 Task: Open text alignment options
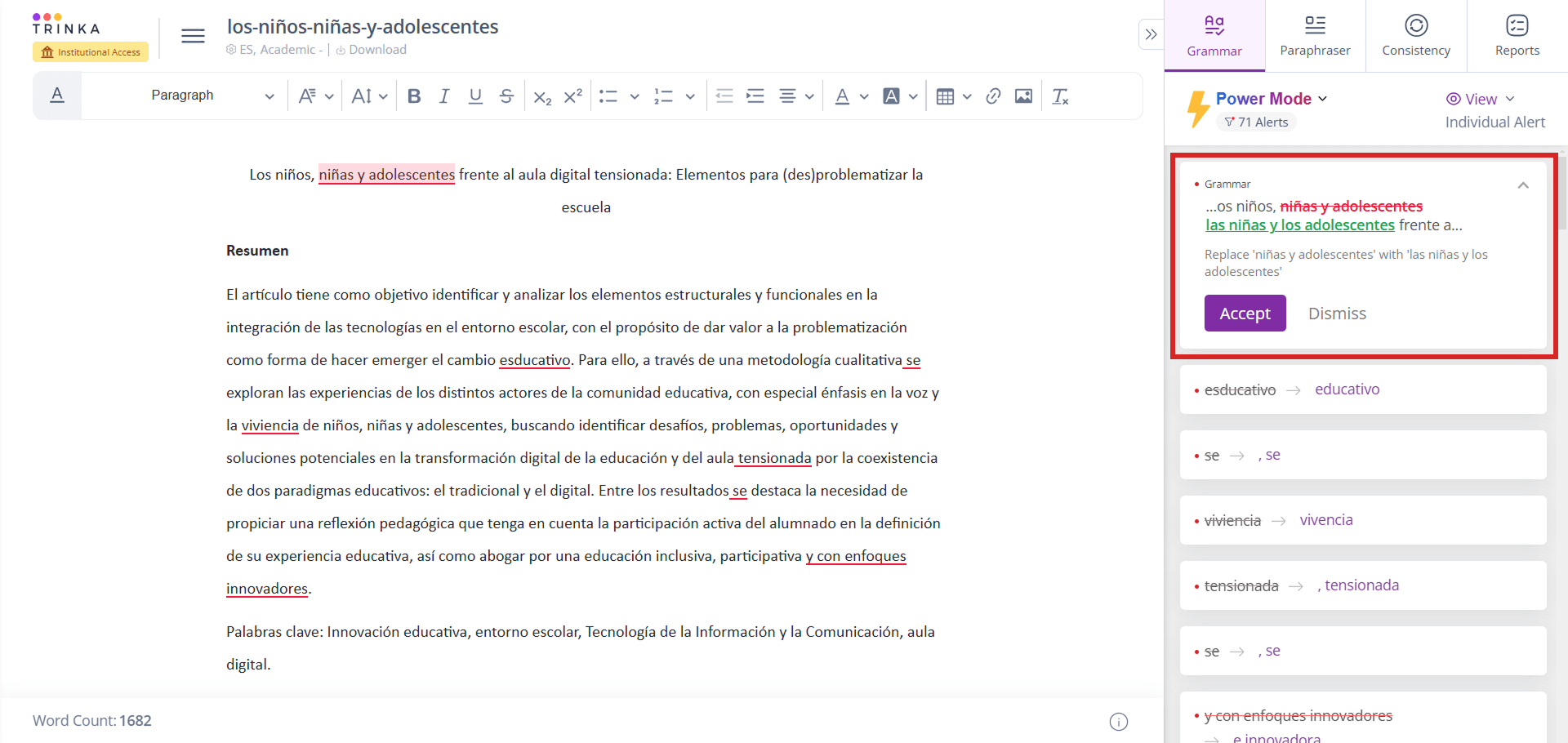click(x=796, y=96)
